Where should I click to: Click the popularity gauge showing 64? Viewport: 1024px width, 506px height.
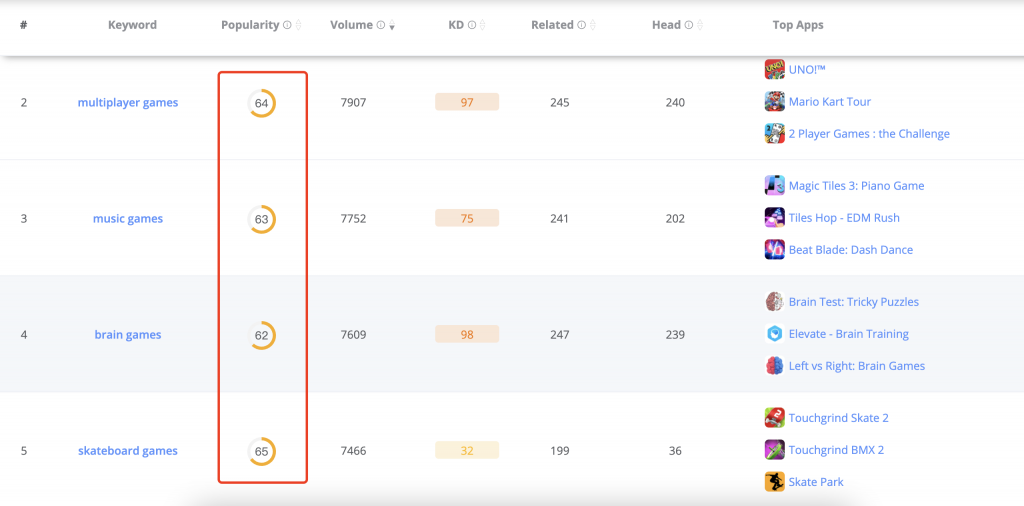262,103
